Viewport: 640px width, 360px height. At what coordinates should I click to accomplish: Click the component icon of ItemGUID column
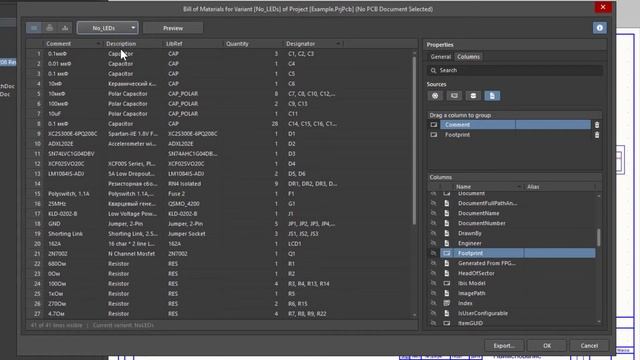pyautogui.click(x=447, y=323)
